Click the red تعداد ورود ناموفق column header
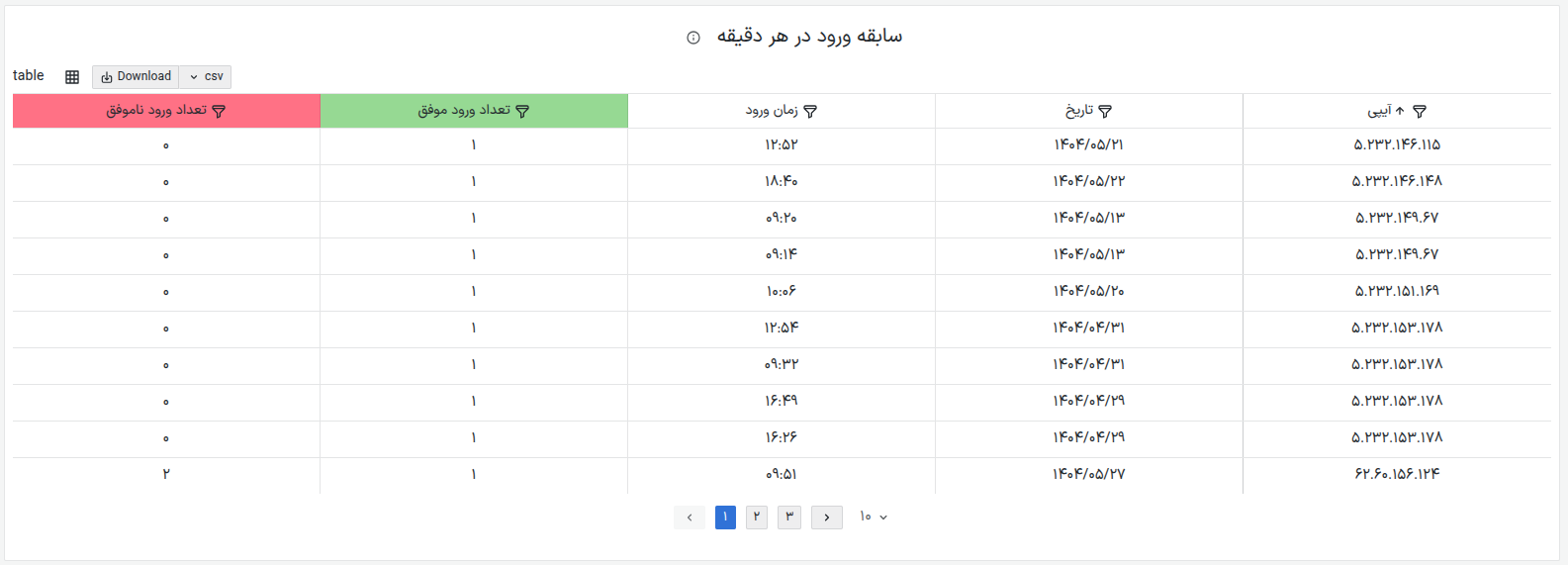This screenshot has width=1568, height=565. click(x=156, y=111)
